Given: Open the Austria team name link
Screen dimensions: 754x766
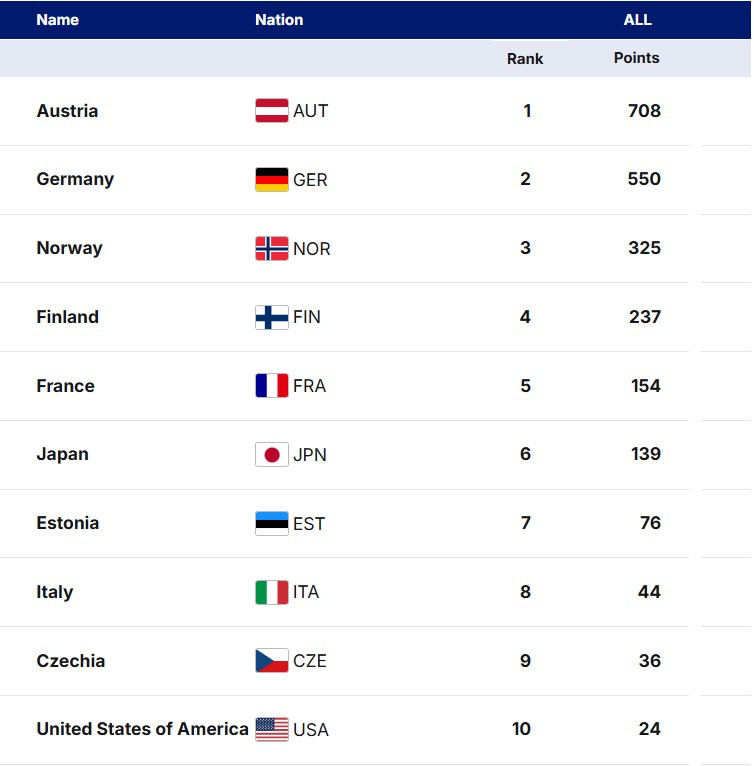Looking at the screenshot, I should click(x=67, y=111).
